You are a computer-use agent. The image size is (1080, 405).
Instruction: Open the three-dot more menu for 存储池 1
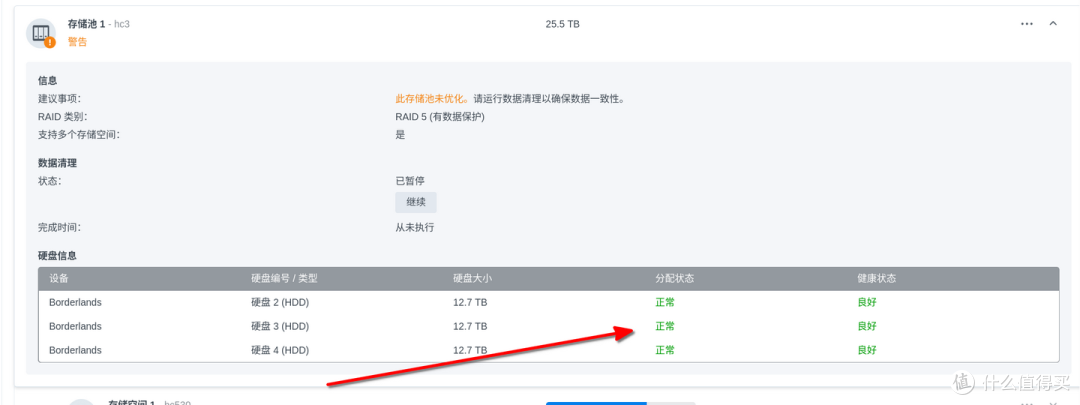(1026, 24)
